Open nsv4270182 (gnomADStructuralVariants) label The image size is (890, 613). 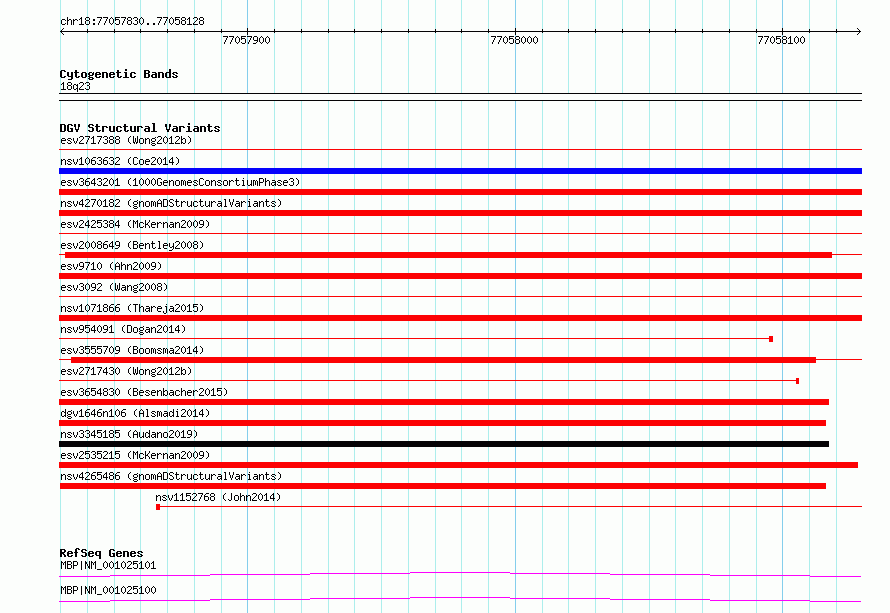[171, 203]
